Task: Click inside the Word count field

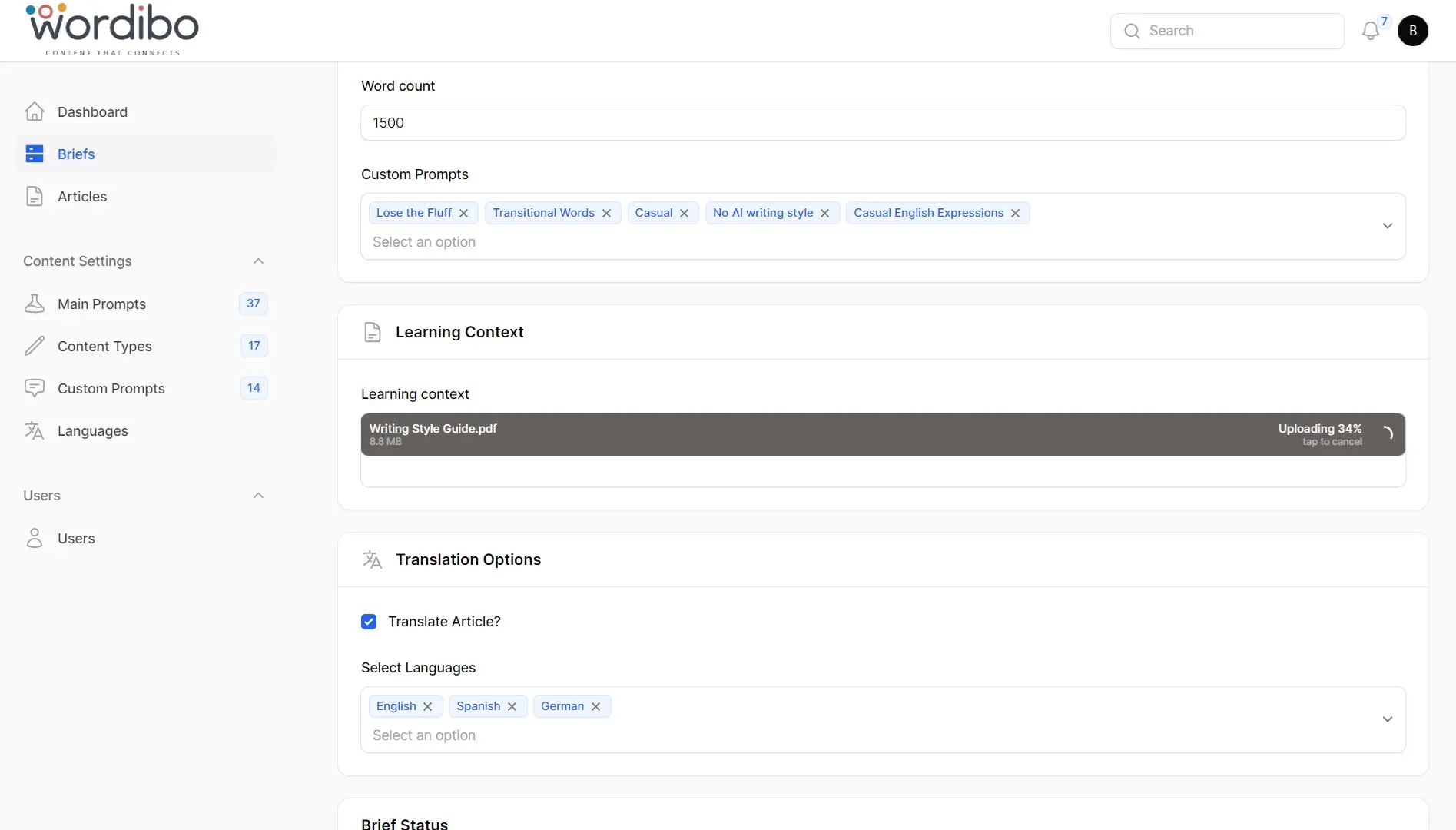Action: (882, 122)
